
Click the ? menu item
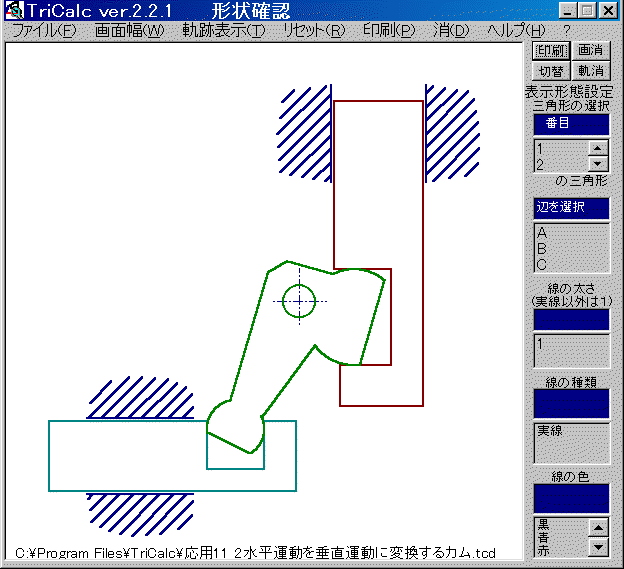point(567,31)
